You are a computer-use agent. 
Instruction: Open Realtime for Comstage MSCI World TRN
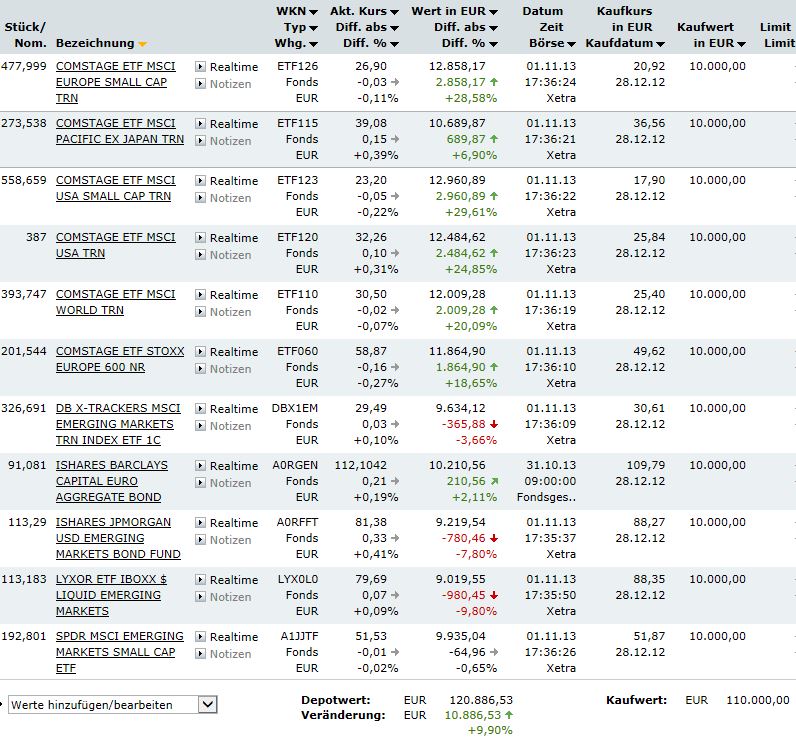tap(227, 295)
